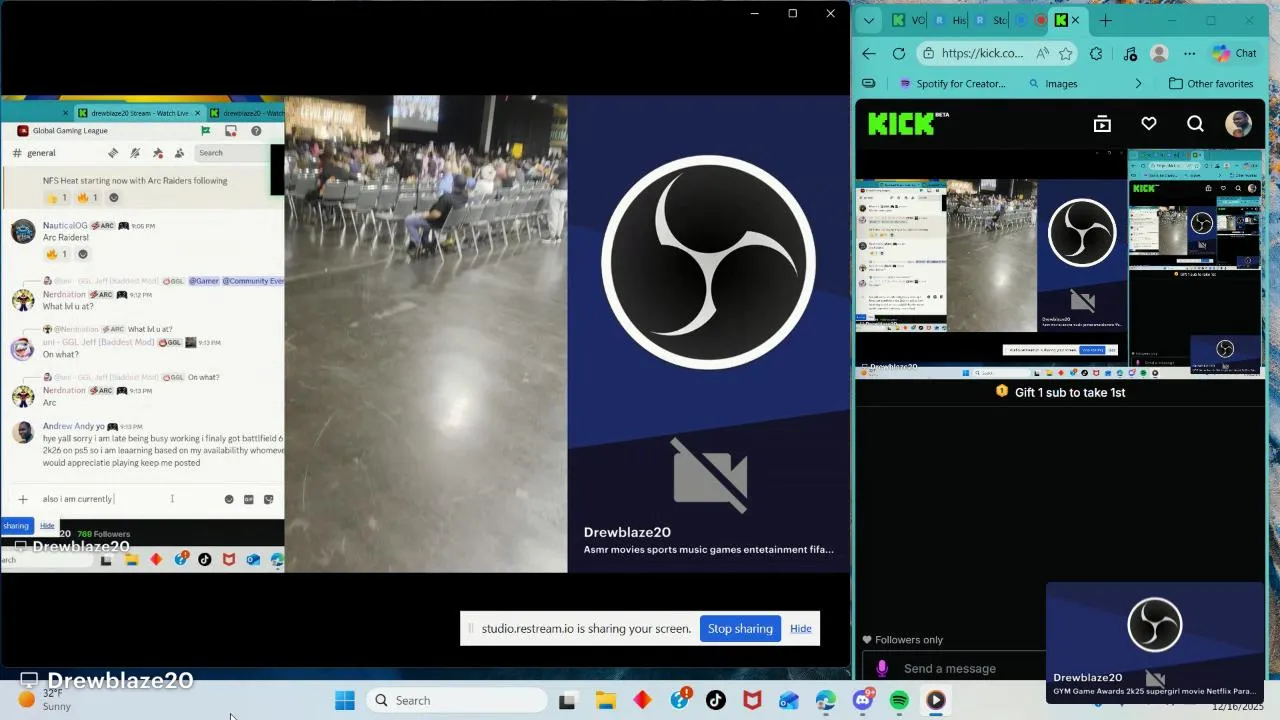Refresh the Kick page in Edge
This screenshot has width=1280, height=720.
[899, 54]
